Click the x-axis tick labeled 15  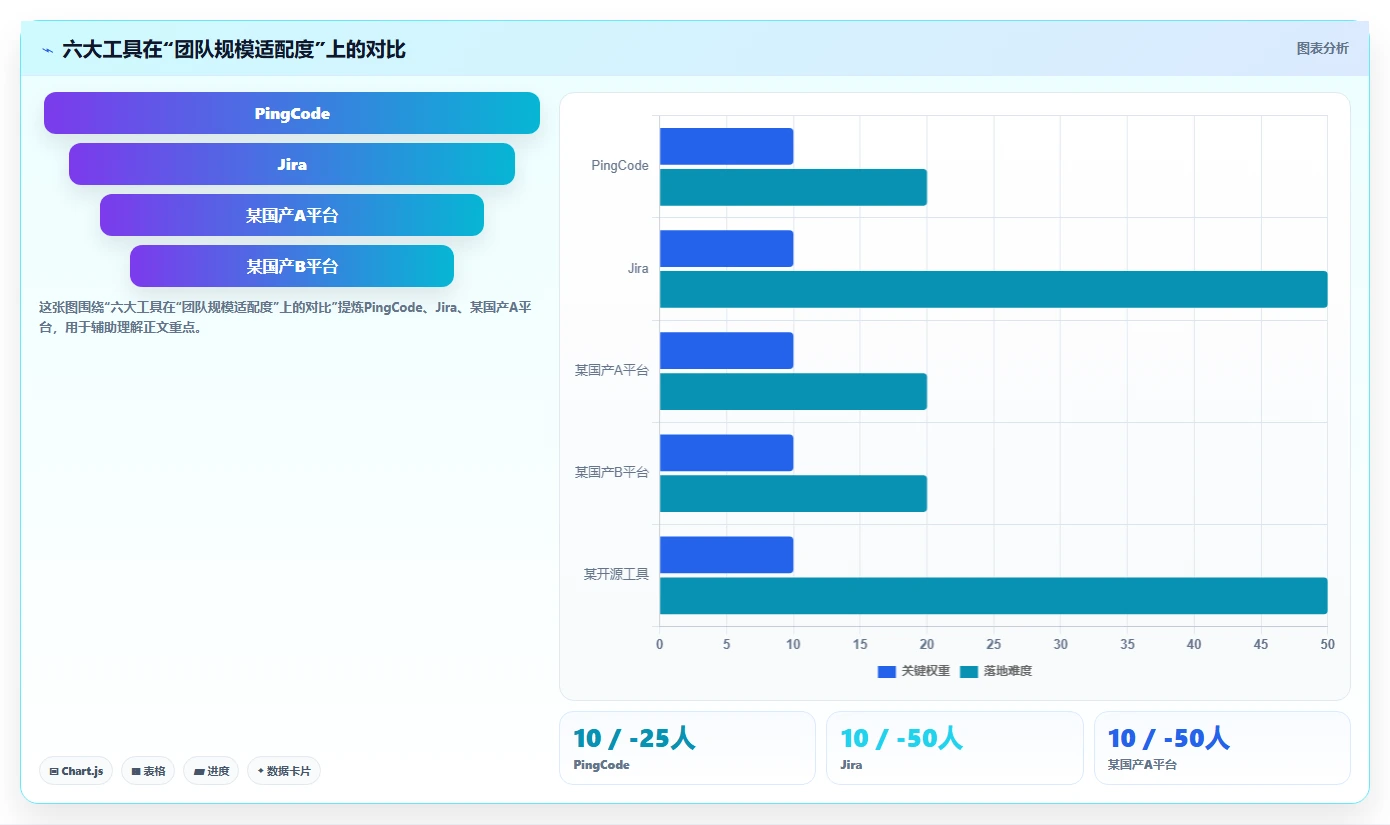coord(860,644)
